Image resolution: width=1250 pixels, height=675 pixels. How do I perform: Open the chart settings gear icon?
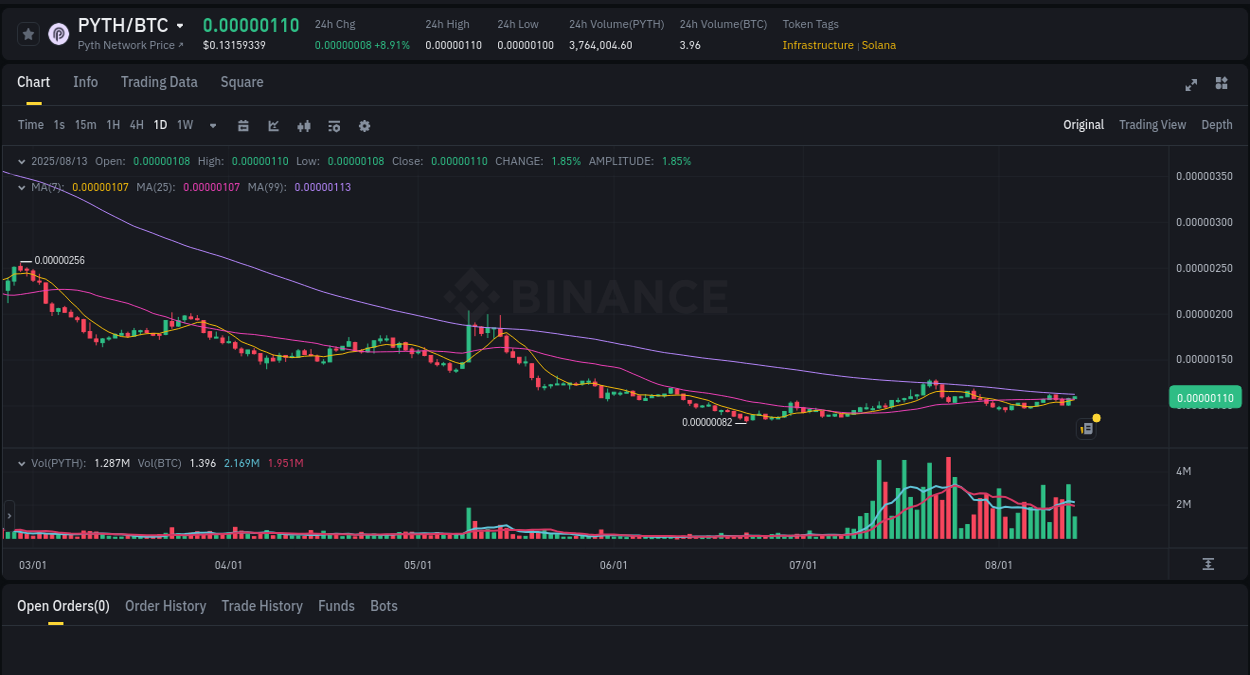tap(364, 125)
